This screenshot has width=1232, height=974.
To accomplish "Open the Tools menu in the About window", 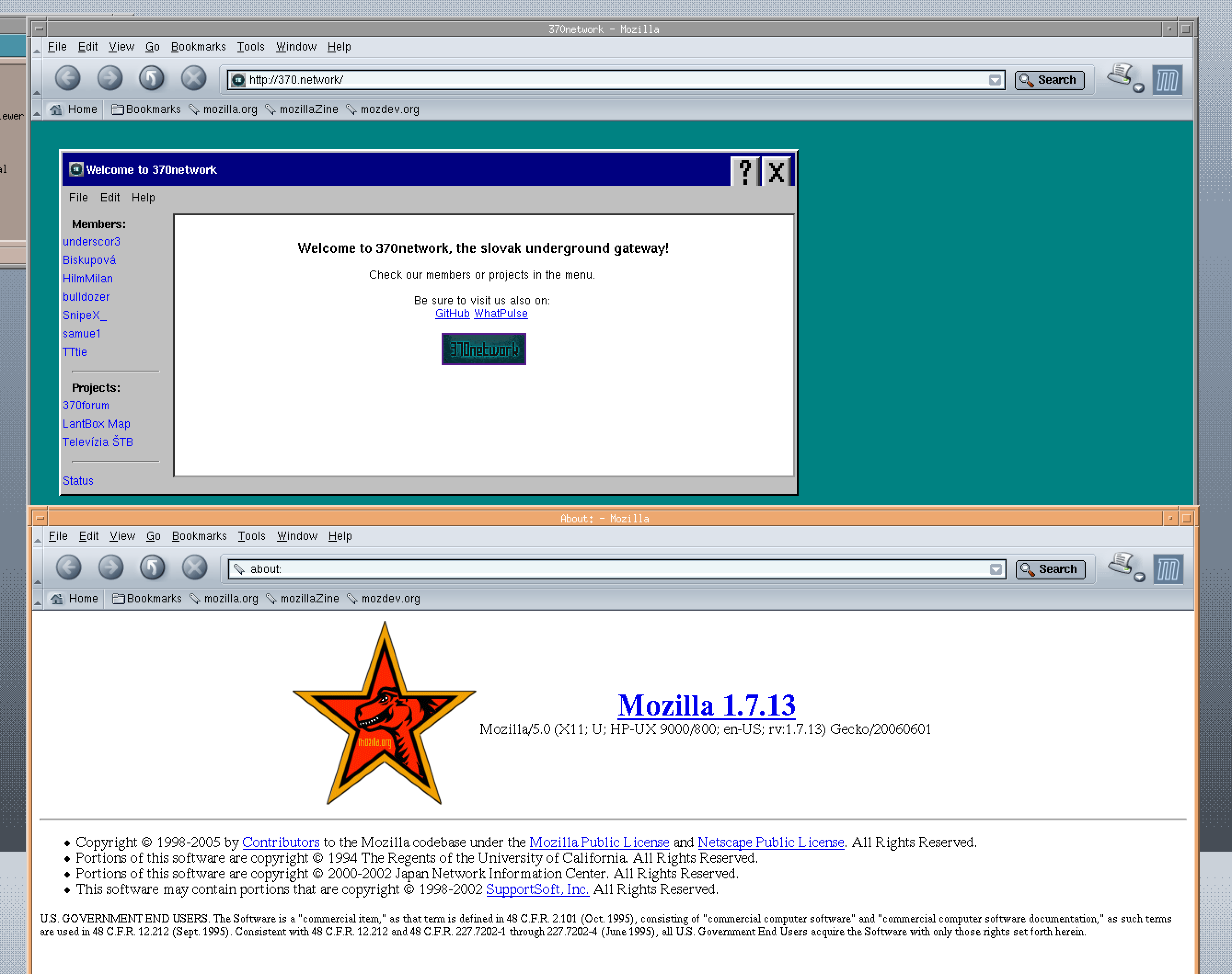I will [252, 536].
